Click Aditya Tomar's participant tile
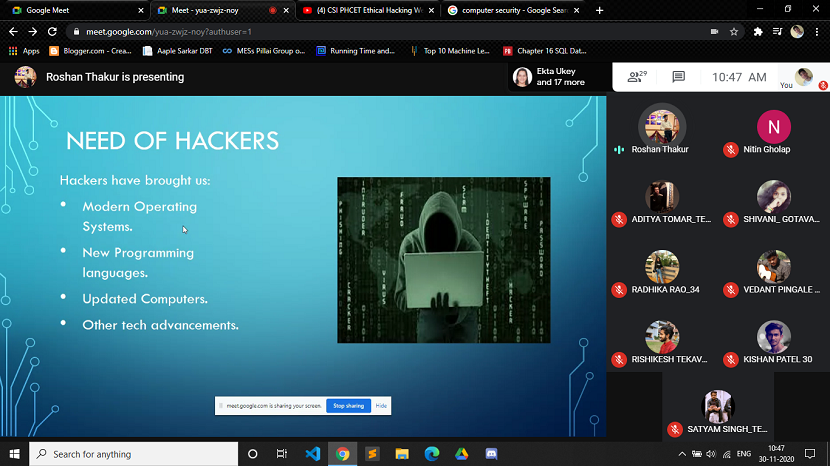The image size is (830, 466). click(x=662, y=203)
